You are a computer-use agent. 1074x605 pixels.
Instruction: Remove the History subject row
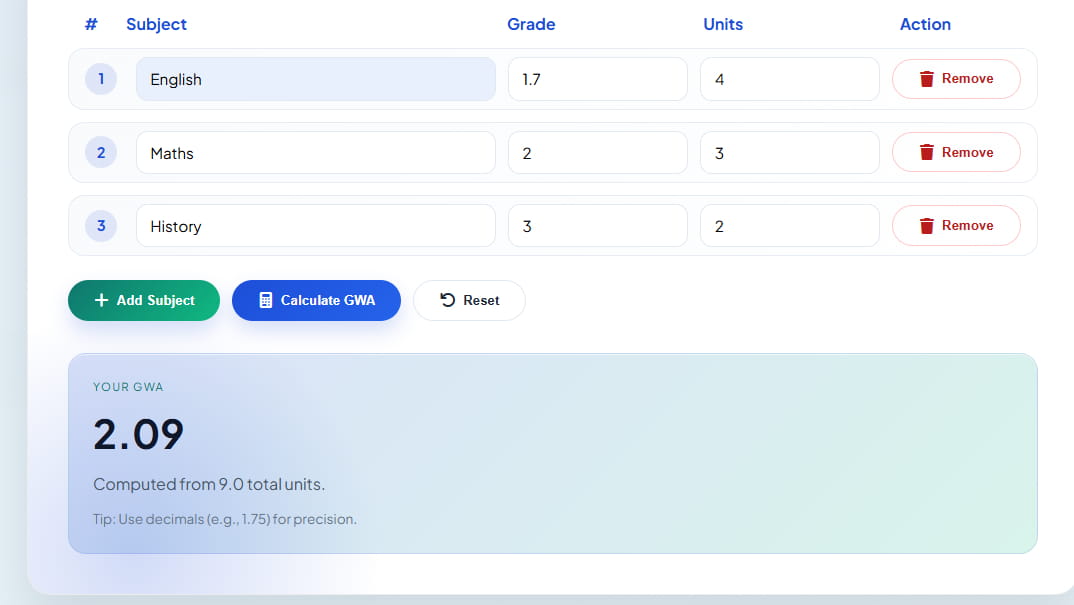pyautogui.click(x=956, y=225)
